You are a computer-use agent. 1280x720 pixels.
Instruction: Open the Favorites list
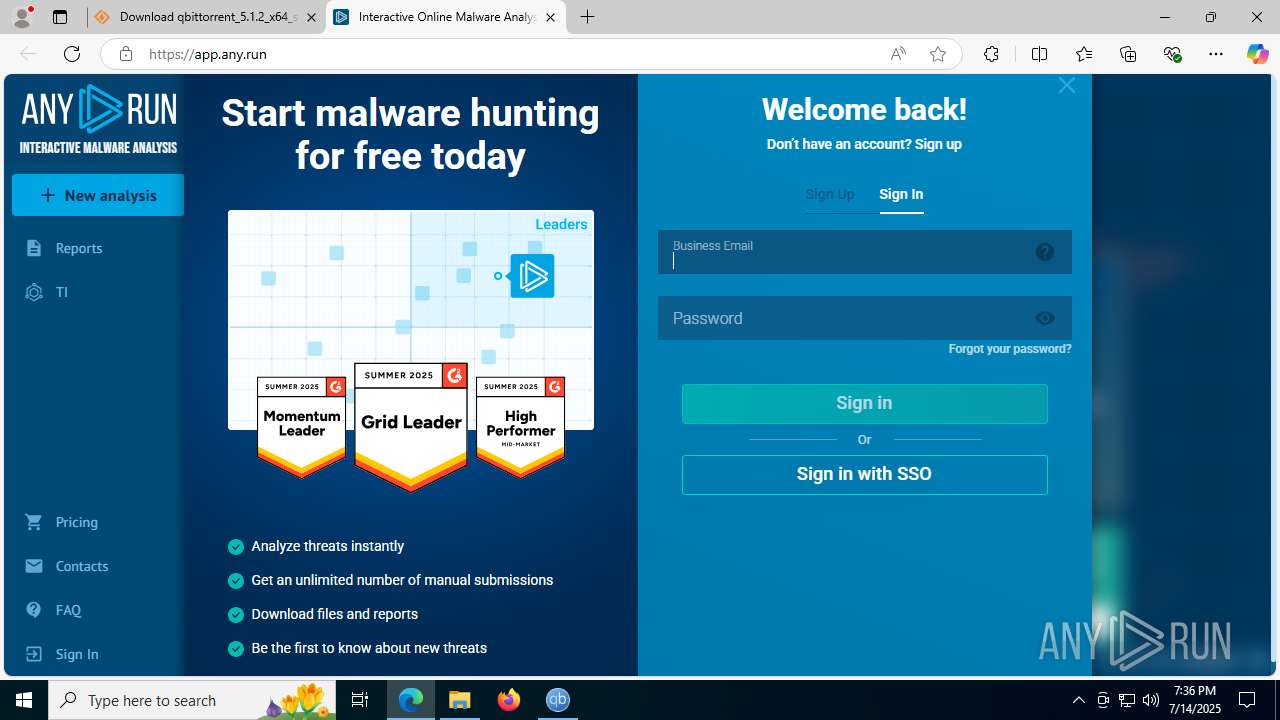pos(1084,54)
